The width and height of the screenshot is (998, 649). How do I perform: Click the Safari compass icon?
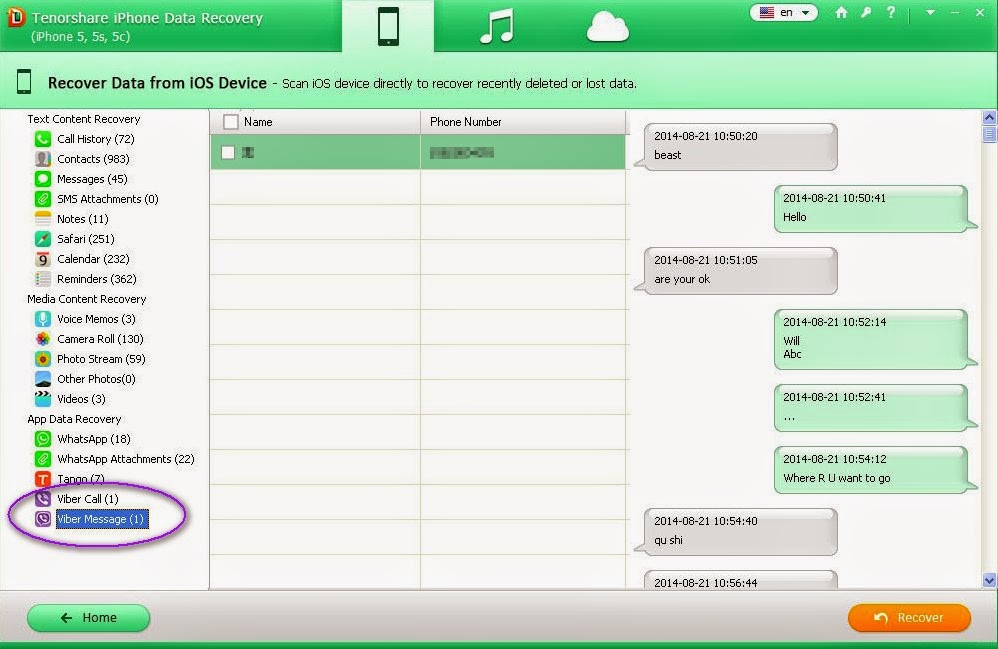(x=43, y=239)
